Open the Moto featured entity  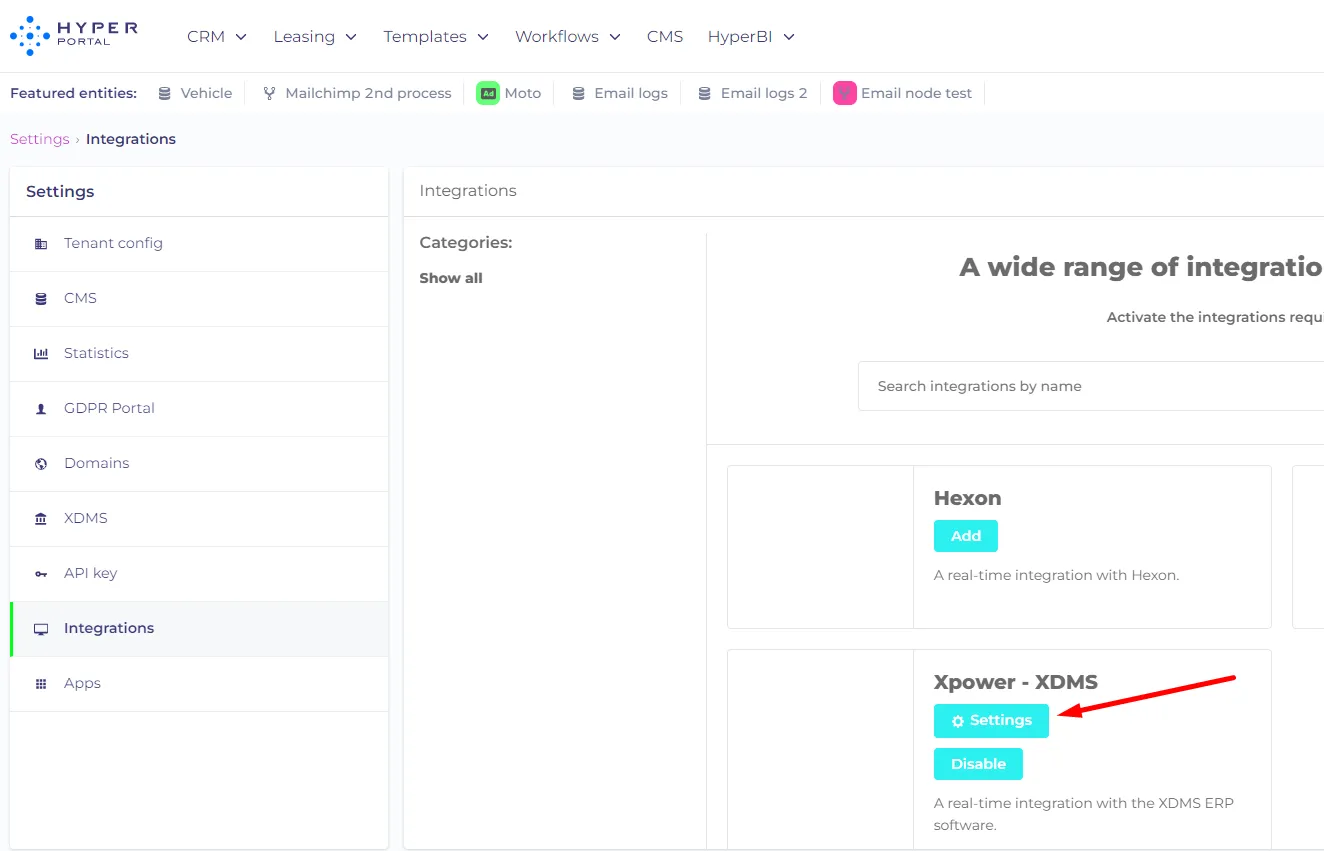(x=509, y=93)
